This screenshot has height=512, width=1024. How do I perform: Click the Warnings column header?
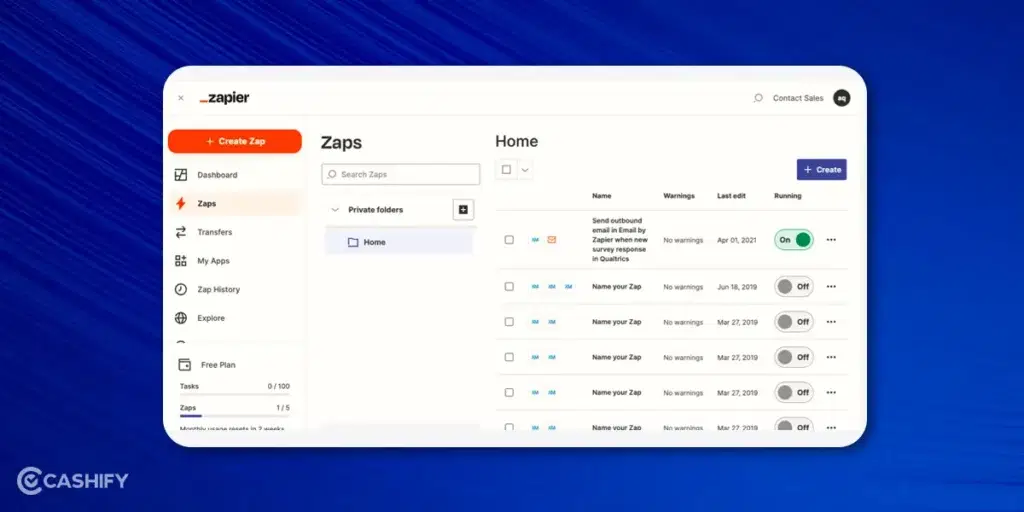click(x=679, y=196)
